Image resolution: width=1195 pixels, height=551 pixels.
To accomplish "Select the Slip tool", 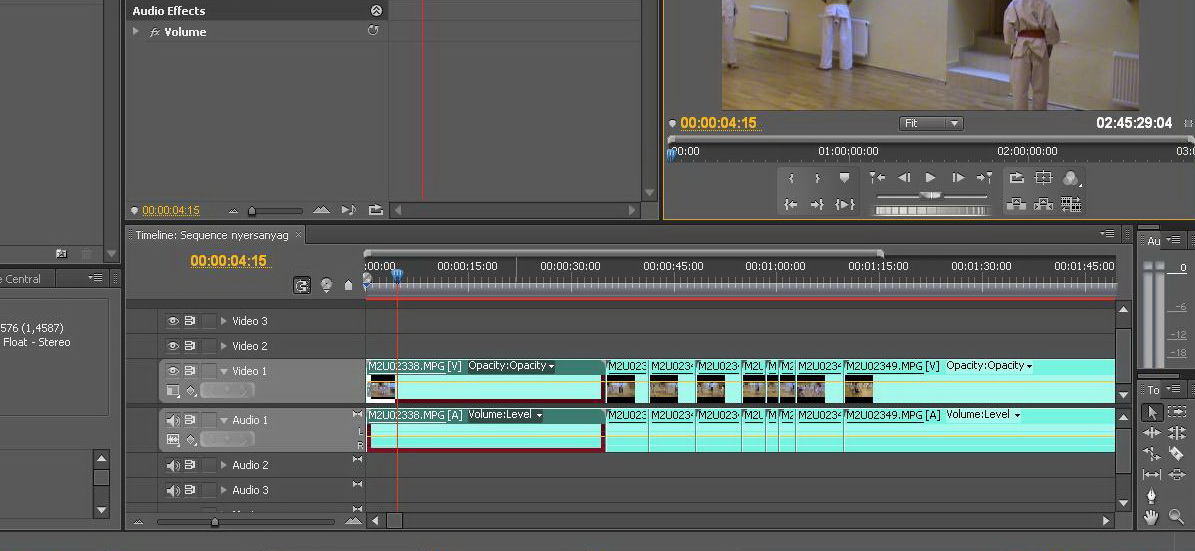I will pos(1152,475).
